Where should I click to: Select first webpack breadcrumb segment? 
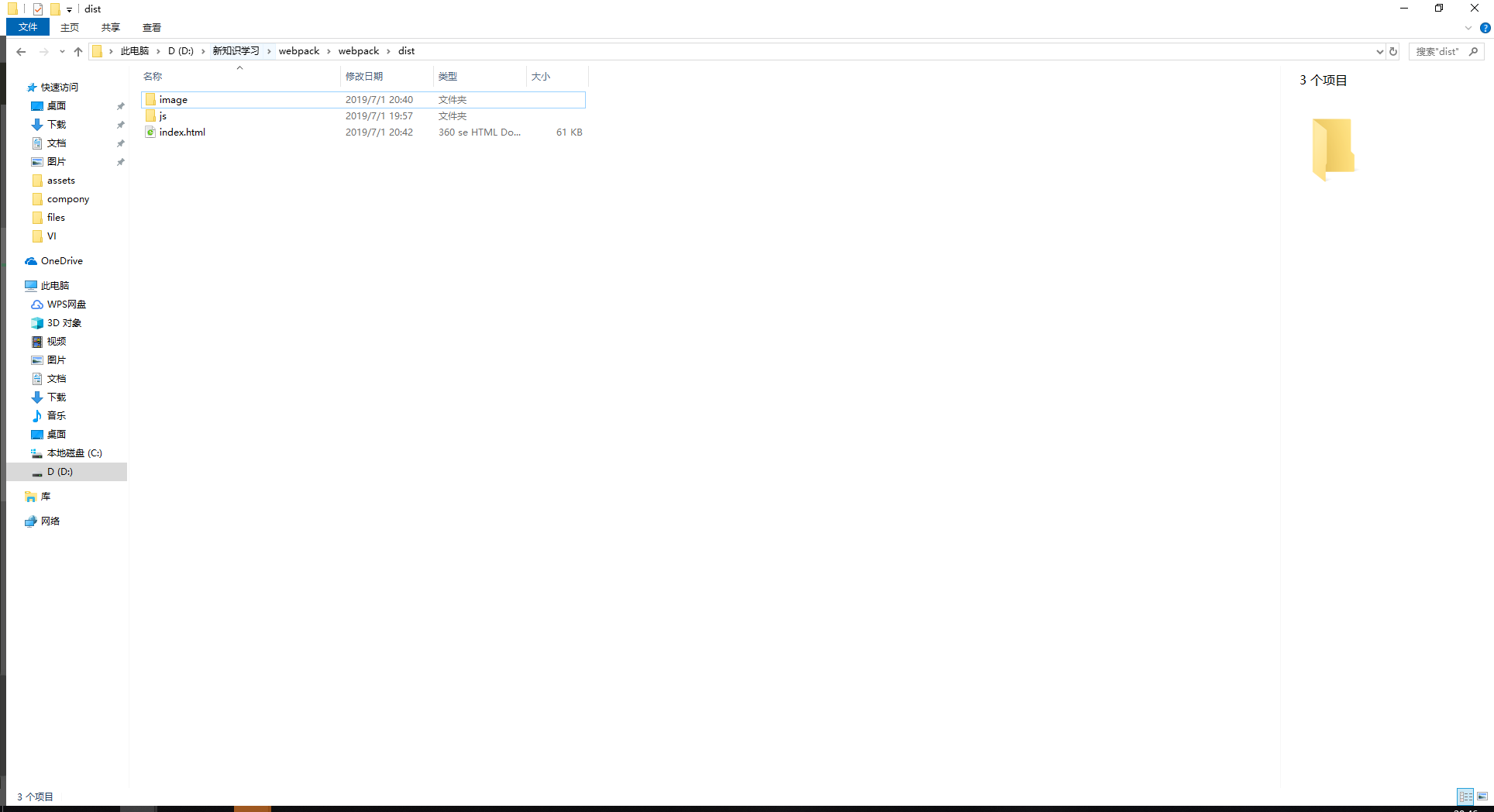[x=299, y=51]
